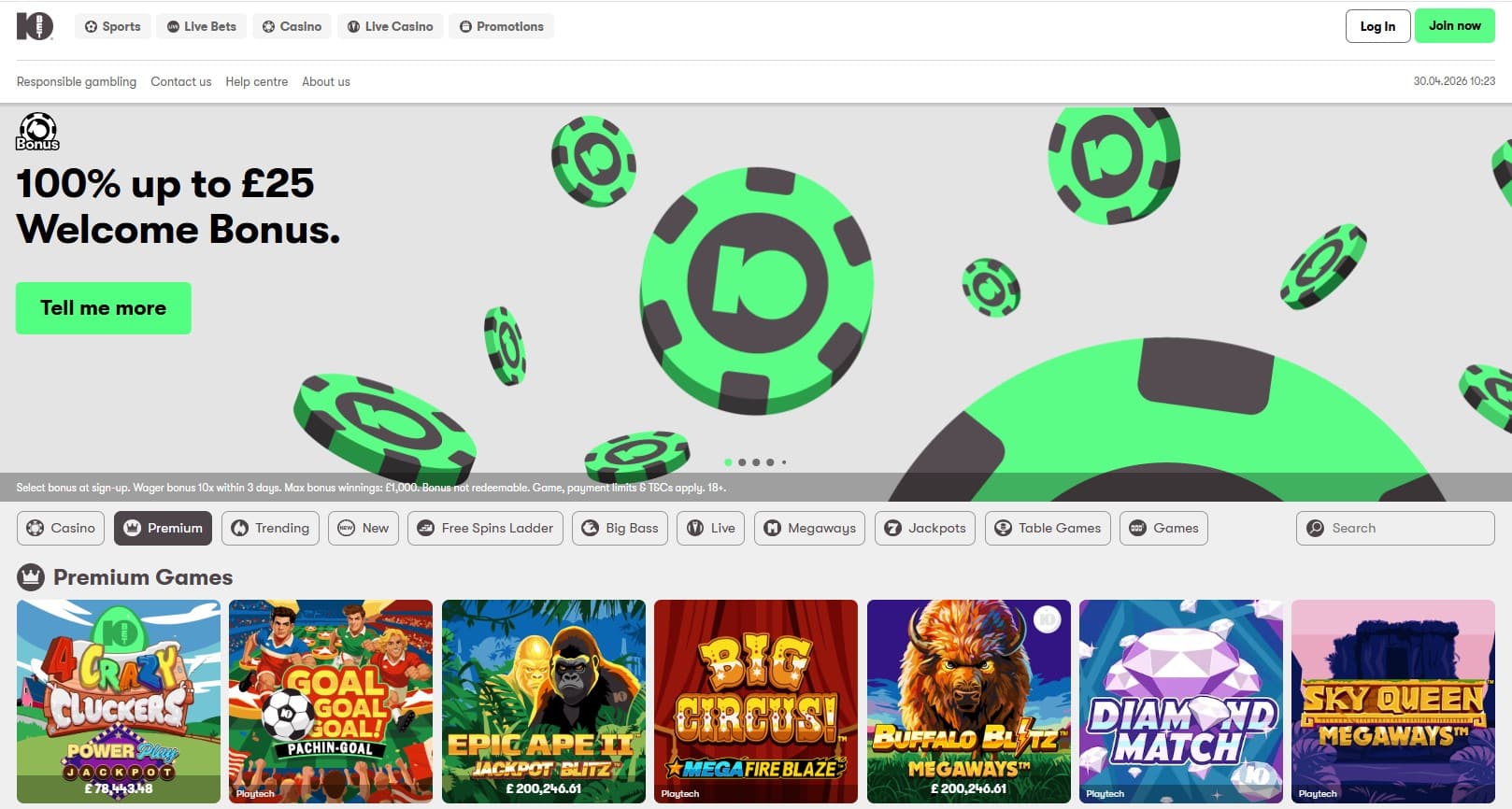Open the Help centre link
Image resolution: width=1512 pixels, height=809 pixels.
[257, 81]
